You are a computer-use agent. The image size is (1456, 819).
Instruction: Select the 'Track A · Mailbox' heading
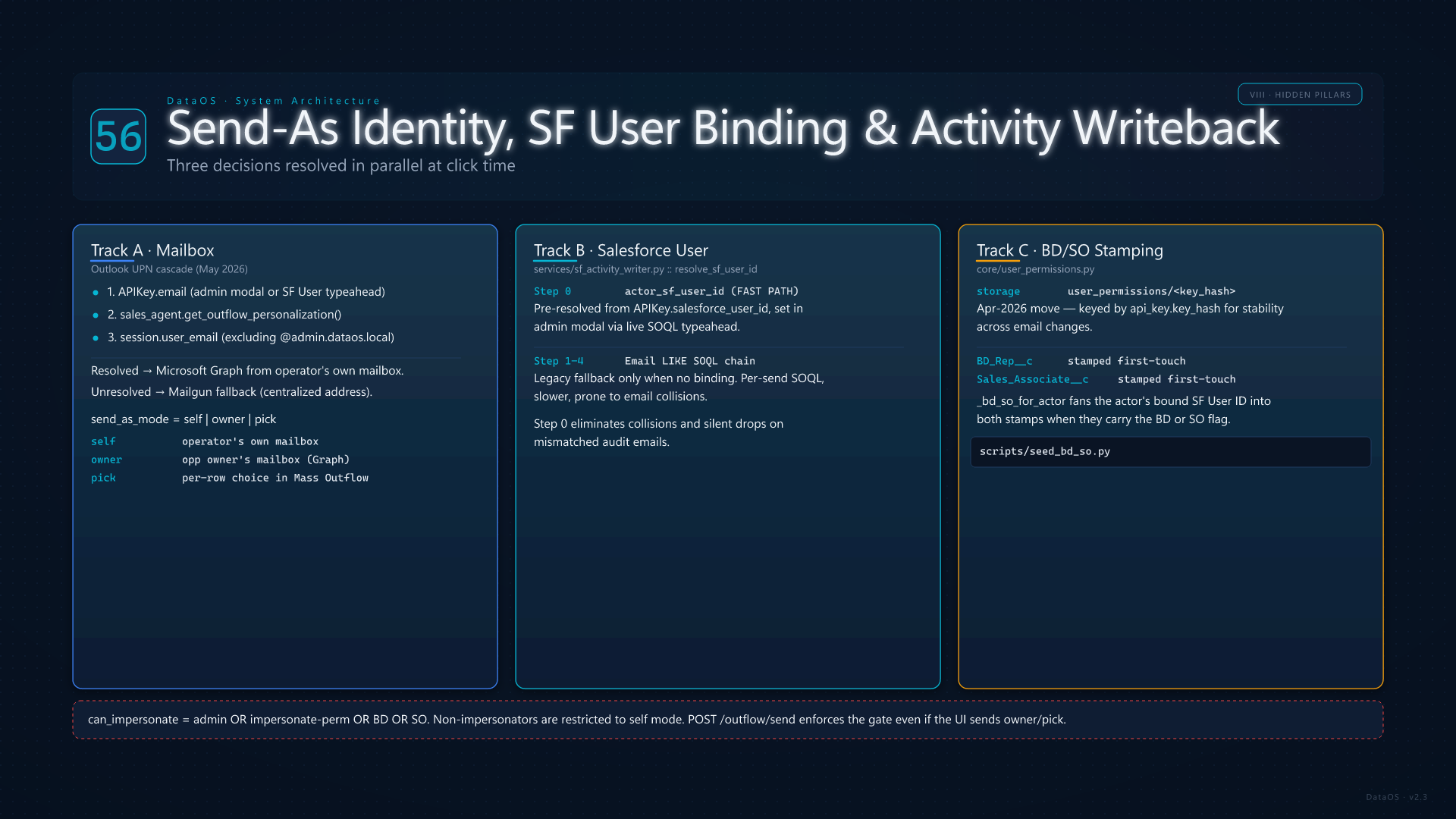pyautogui.click(x=152, y=250)
